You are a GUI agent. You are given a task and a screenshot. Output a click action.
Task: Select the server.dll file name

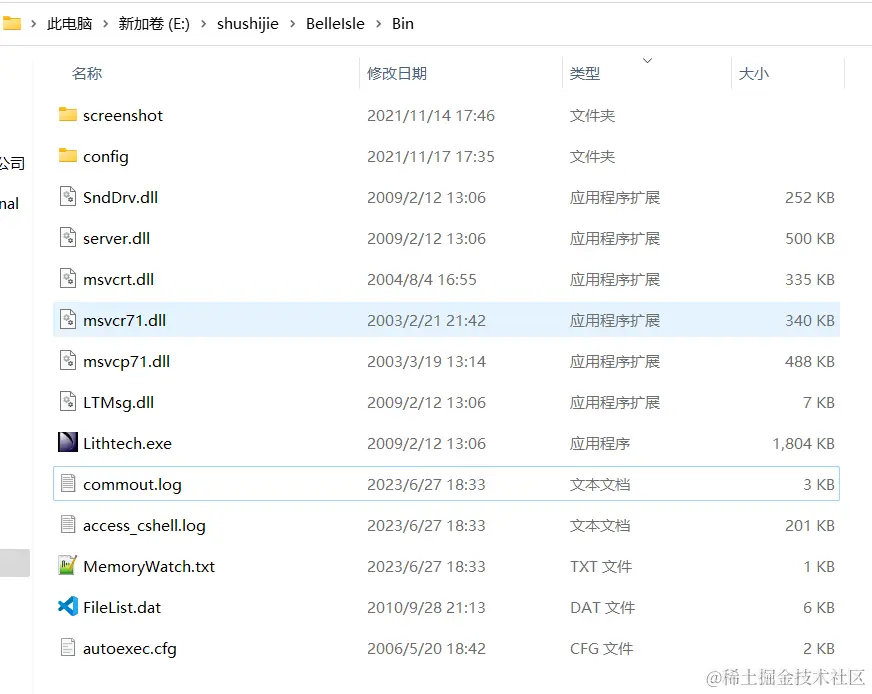coord(116,239)
